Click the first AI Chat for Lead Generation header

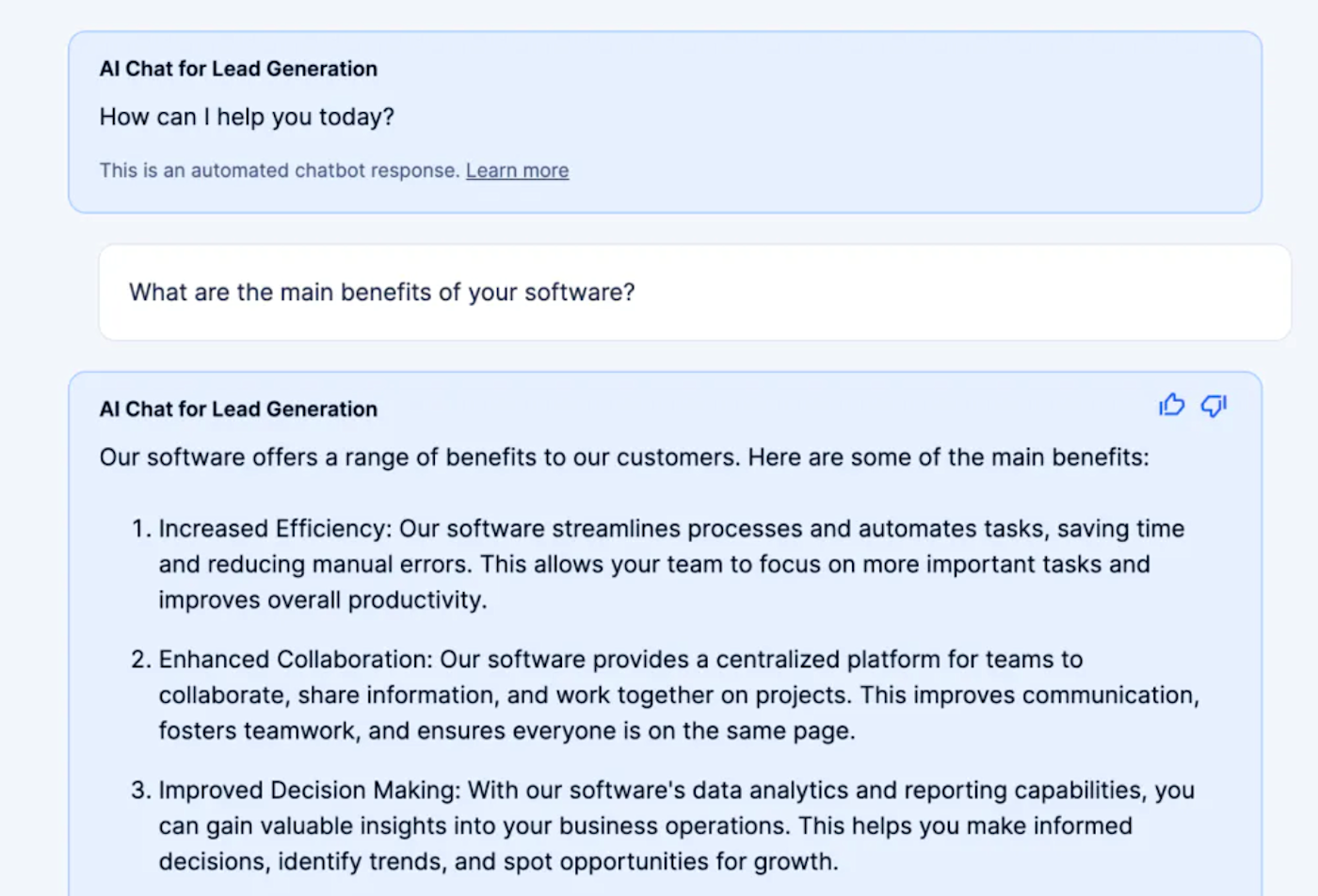(238, 69)
